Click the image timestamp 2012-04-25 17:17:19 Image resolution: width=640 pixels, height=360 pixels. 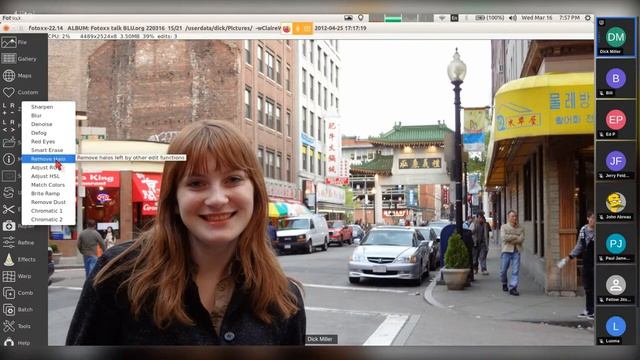coord(340,28)
